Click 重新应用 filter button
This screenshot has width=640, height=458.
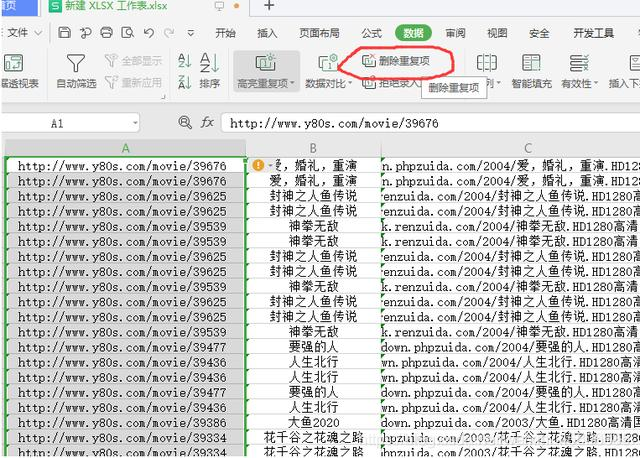click(x=133, y=82)
